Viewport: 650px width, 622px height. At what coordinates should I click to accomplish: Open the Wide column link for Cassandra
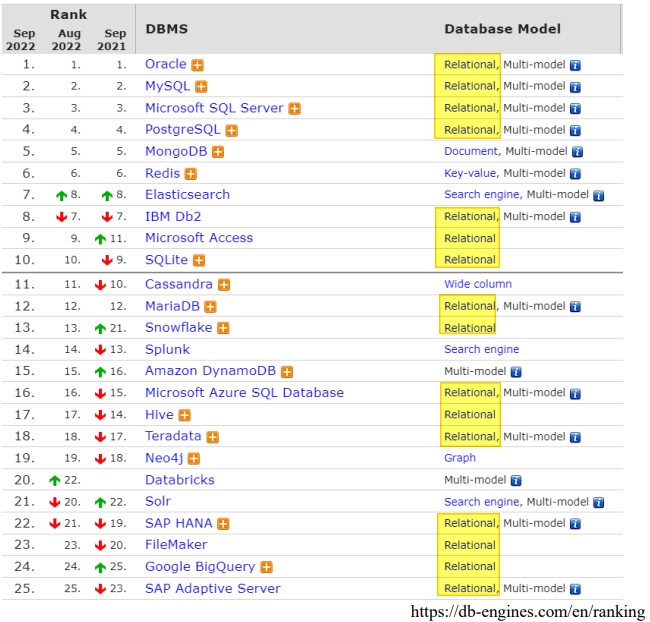tap(477, 284)
